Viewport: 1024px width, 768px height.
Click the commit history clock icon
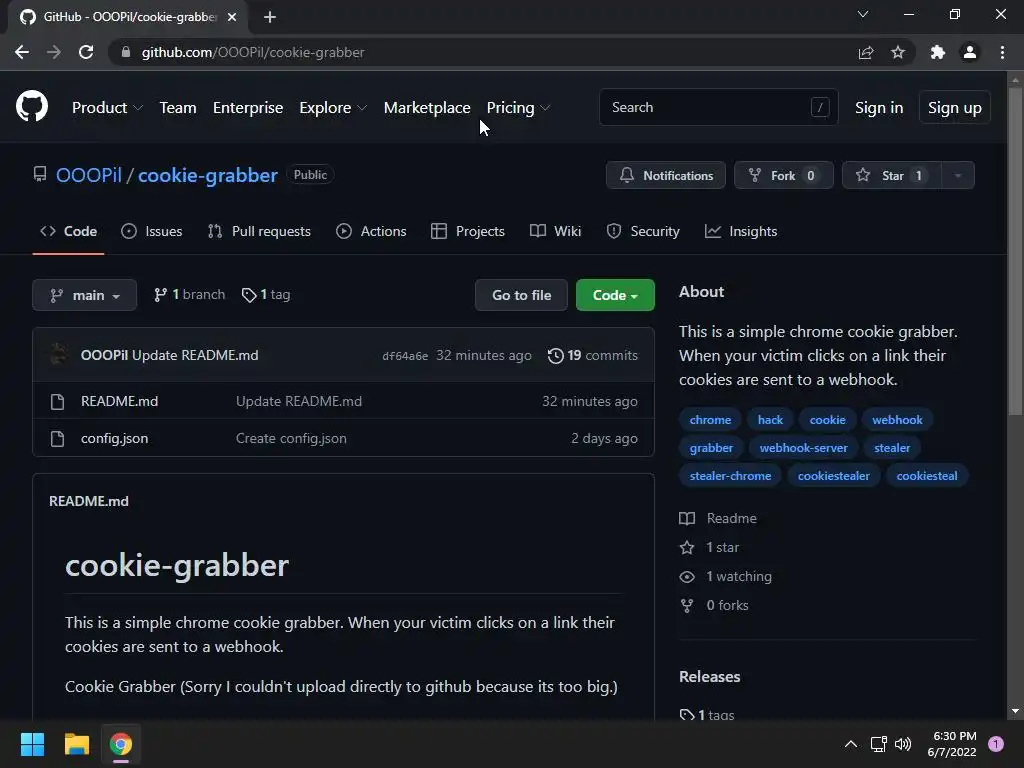tap(556, 355)
